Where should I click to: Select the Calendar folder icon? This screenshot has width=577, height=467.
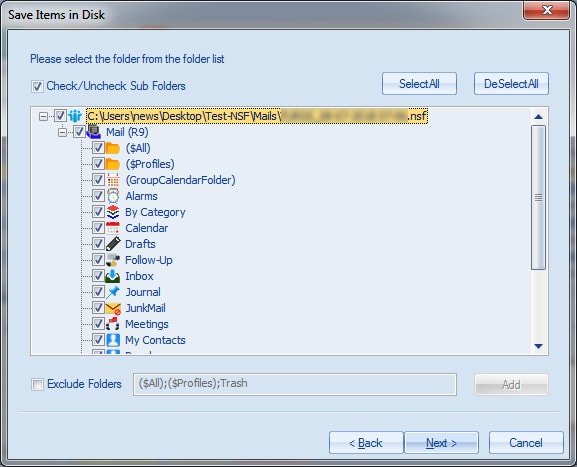coord(113,228)
